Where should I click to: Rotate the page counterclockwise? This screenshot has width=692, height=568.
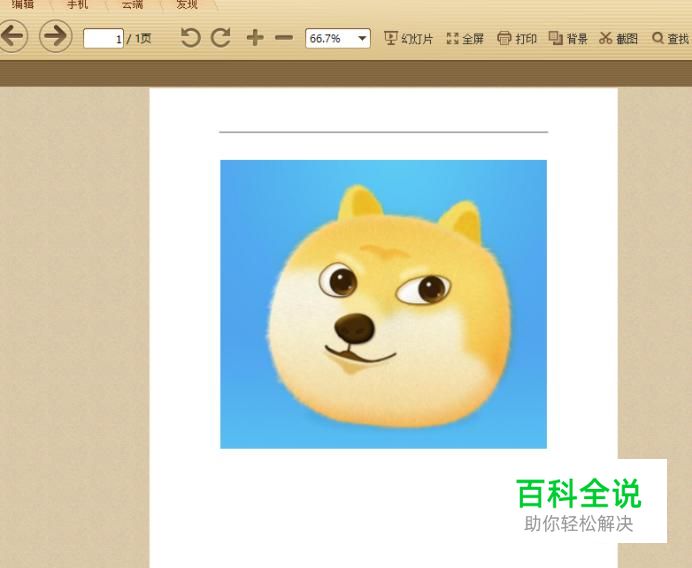point(191,38)
